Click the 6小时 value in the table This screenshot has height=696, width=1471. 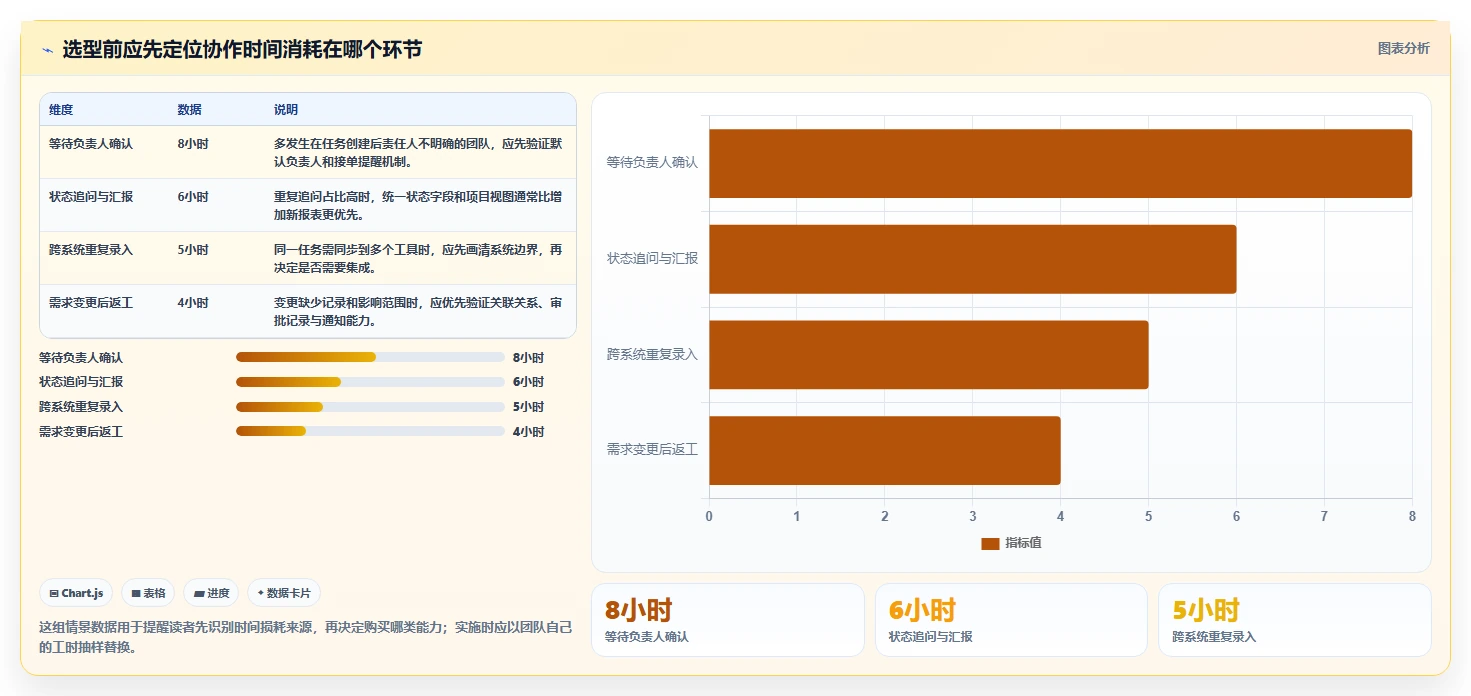pos(193,197)
